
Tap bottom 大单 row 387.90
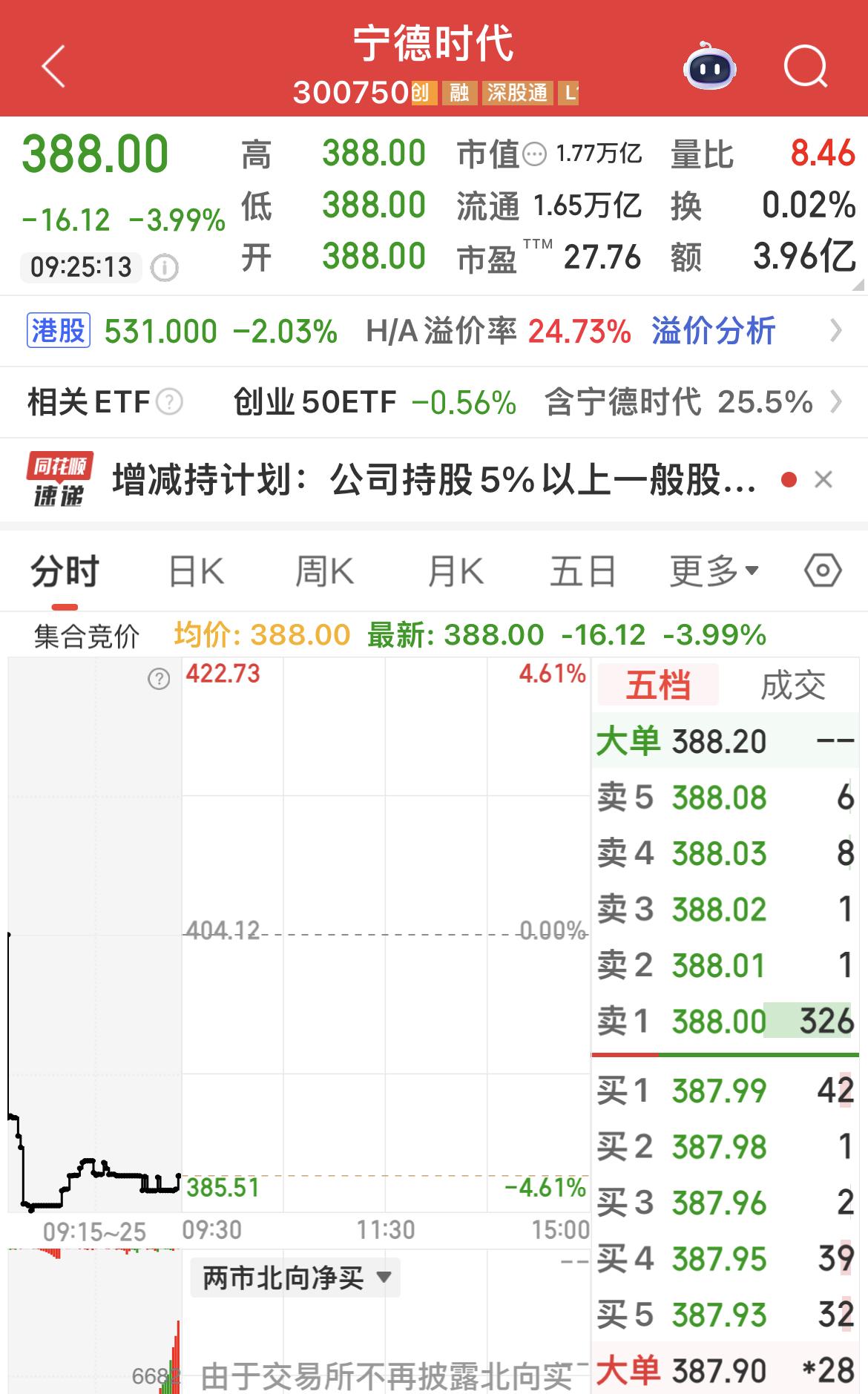click(725, 1370)
